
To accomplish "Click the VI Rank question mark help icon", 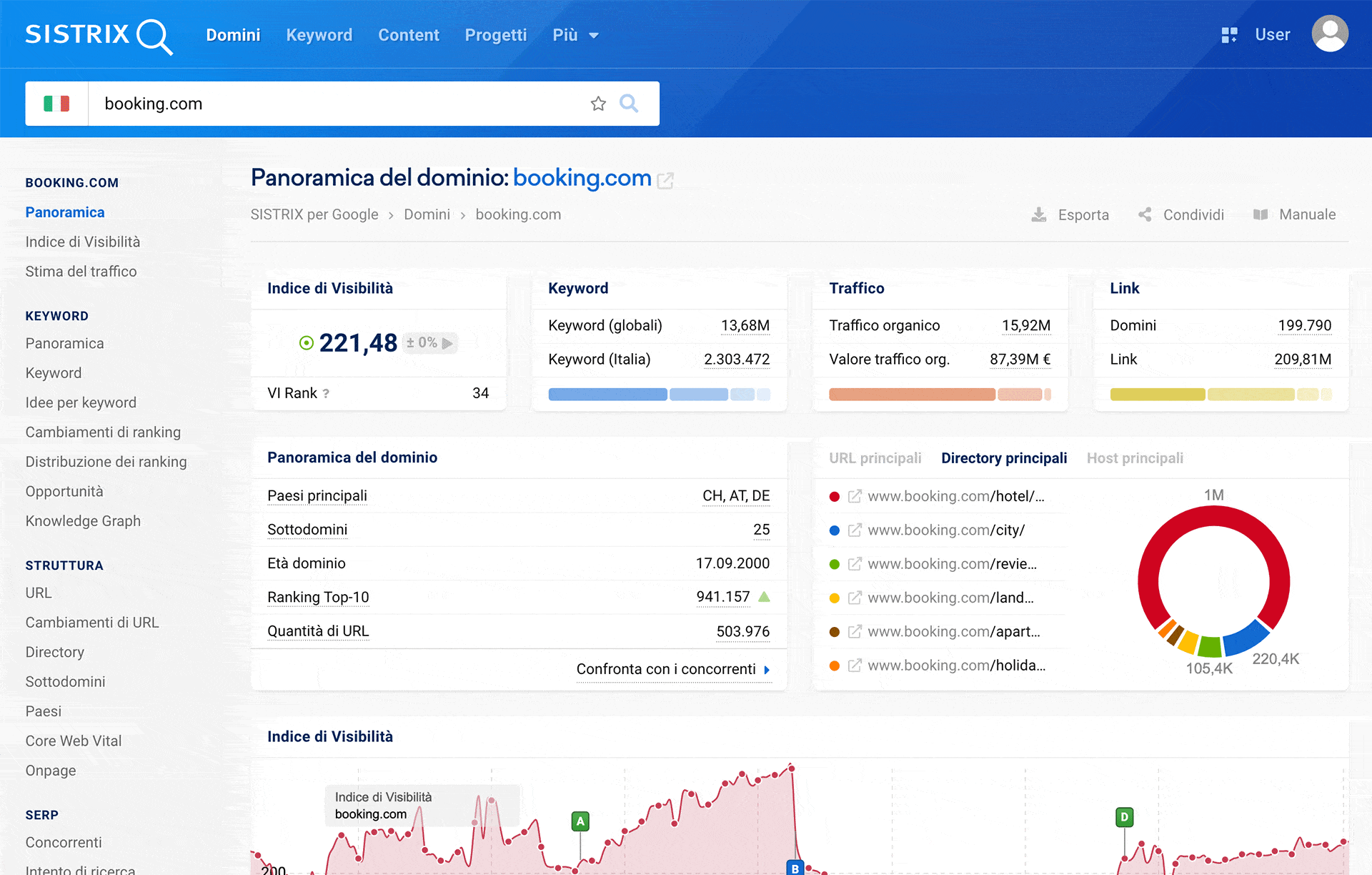I will [x=326, y=393].
